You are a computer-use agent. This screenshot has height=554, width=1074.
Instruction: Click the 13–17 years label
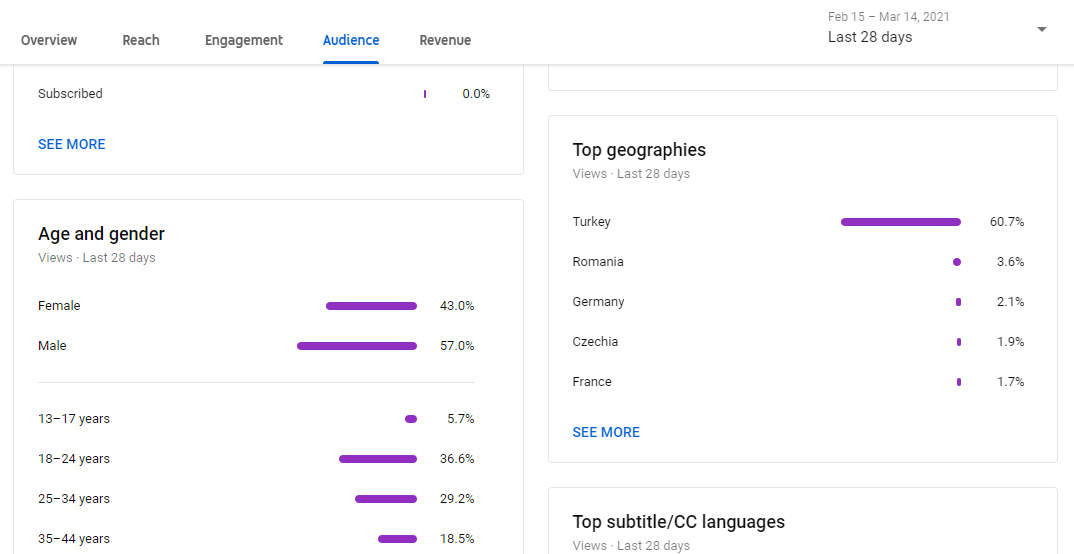[x=74, y=419]
